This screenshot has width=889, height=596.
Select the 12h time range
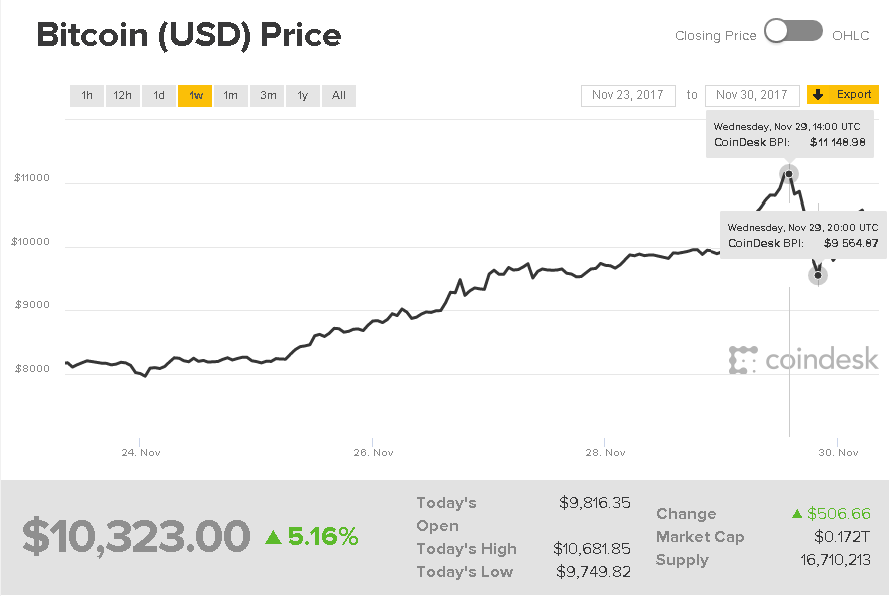tap(123, 96)
